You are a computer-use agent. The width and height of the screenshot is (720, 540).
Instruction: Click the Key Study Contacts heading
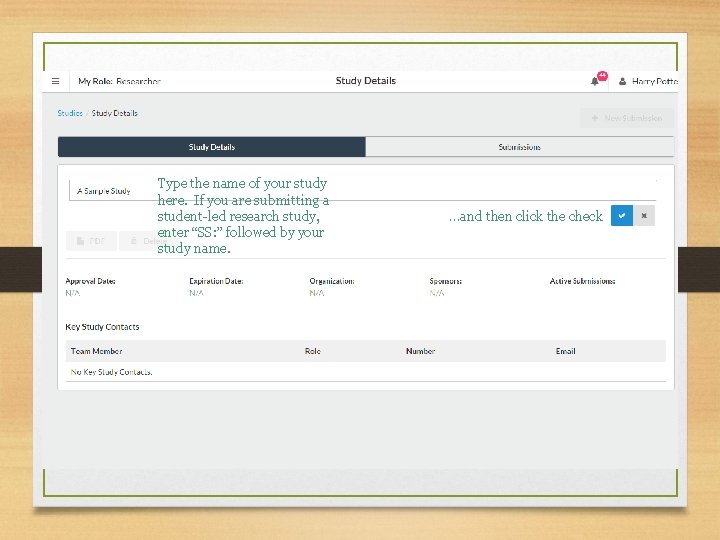[x=102, y=327]
